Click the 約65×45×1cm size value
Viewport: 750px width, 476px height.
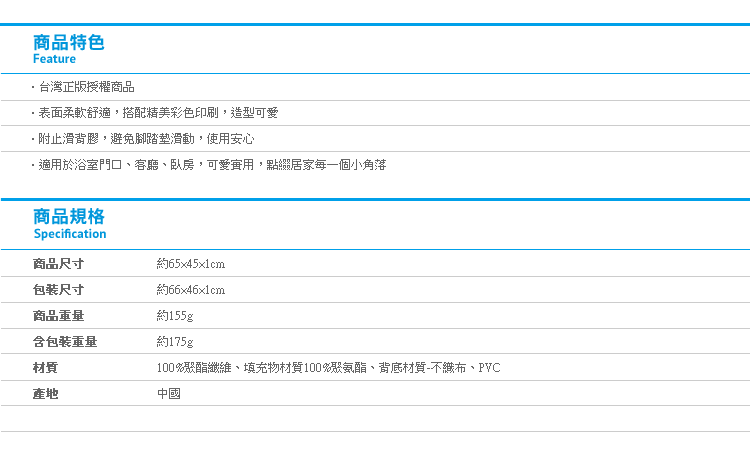(x=190, y=264)
